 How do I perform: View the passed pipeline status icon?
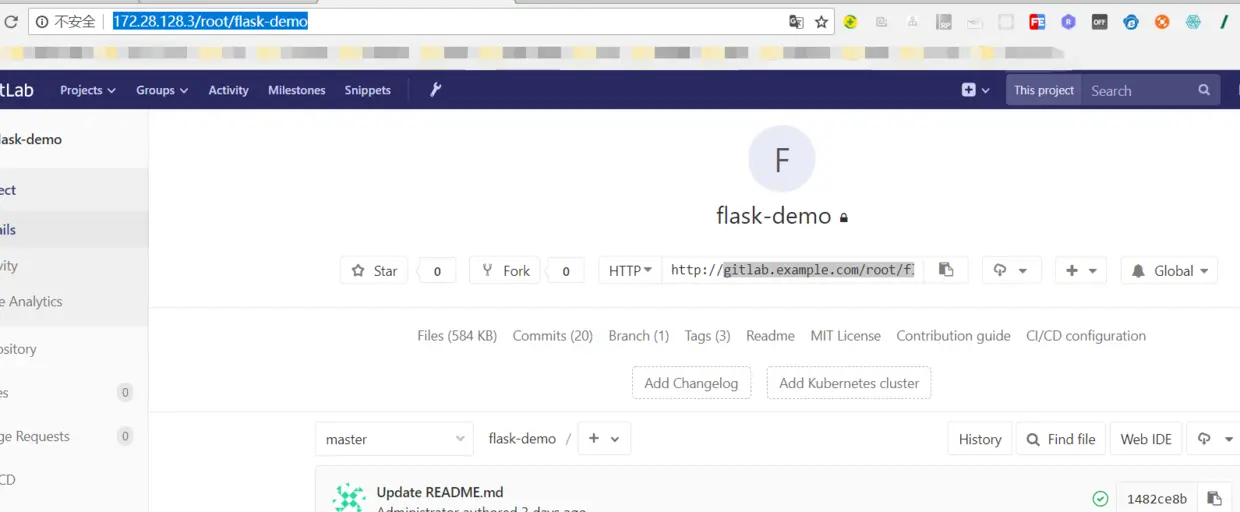(1100, 498)
